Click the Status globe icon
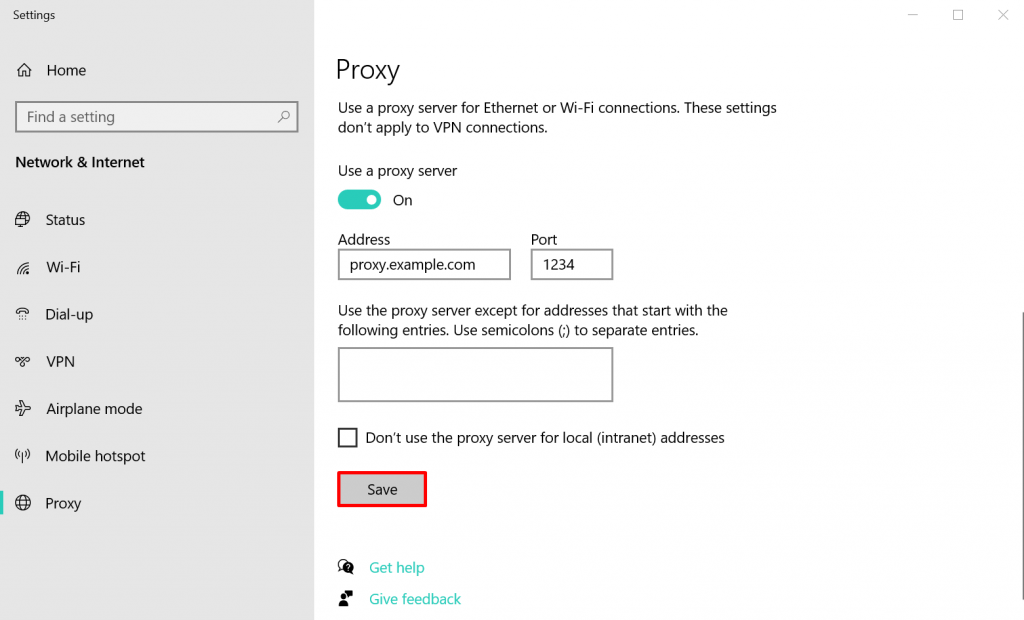The image size is (1024, 620). (x=23, y=220)
